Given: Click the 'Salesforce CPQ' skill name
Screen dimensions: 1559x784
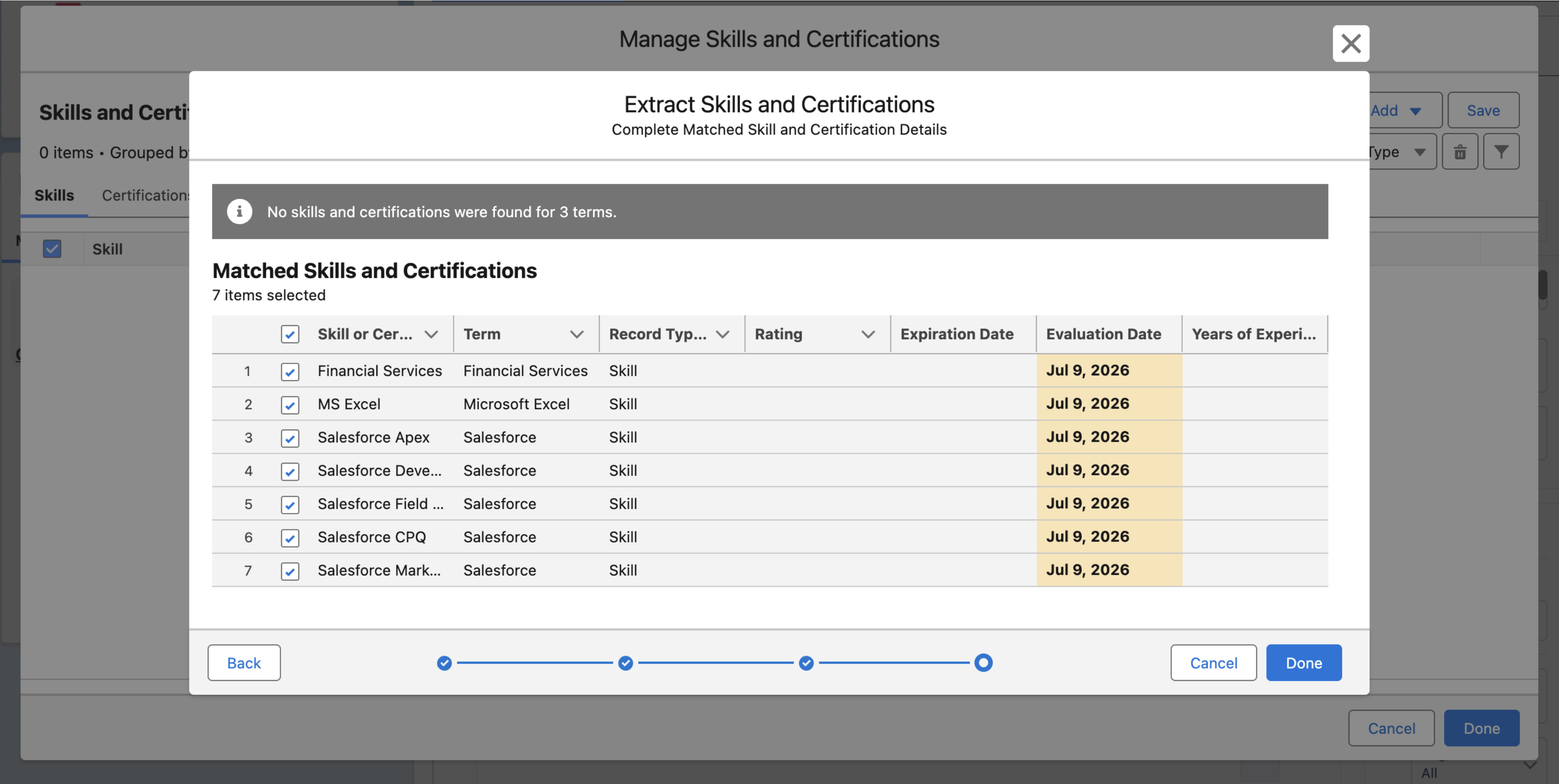Looking at the screenshot, I should coord(372,537).
